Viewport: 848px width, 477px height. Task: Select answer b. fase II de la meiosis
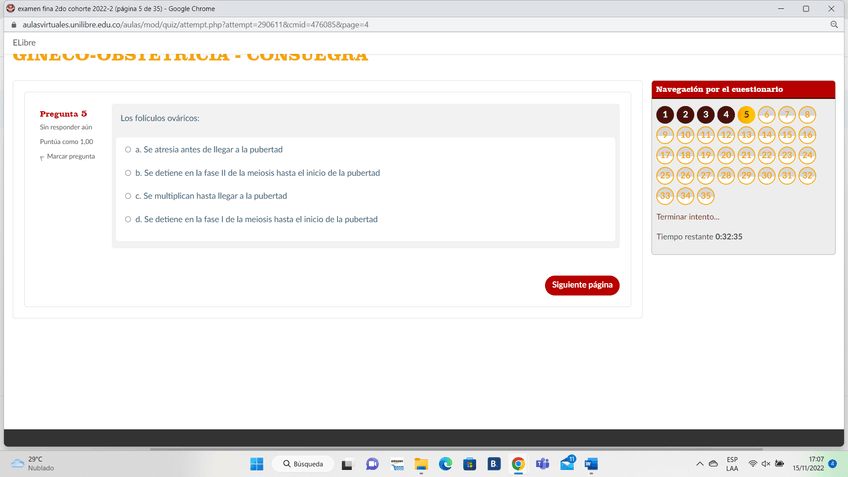tap(128, 173)
